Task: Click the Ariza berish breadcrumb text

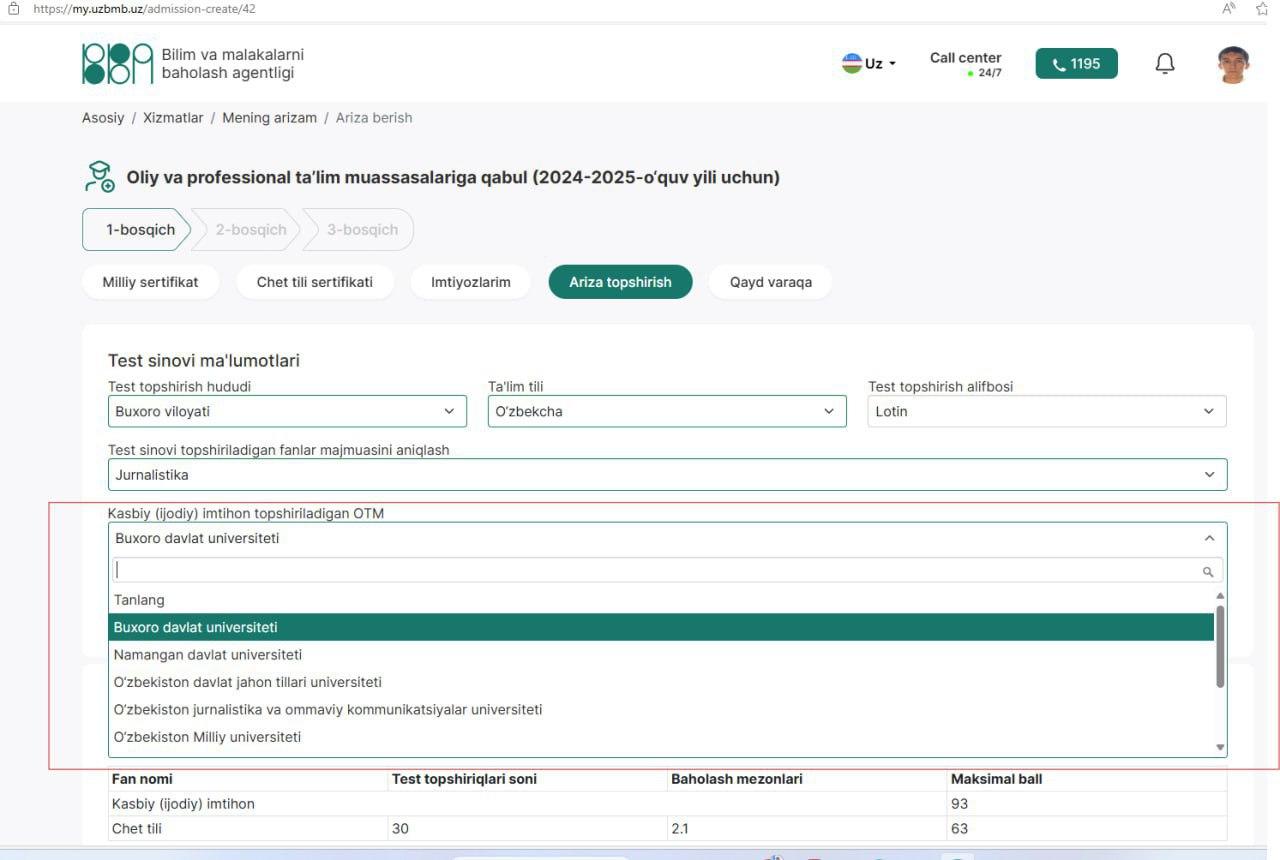Action: coord(374,117)
